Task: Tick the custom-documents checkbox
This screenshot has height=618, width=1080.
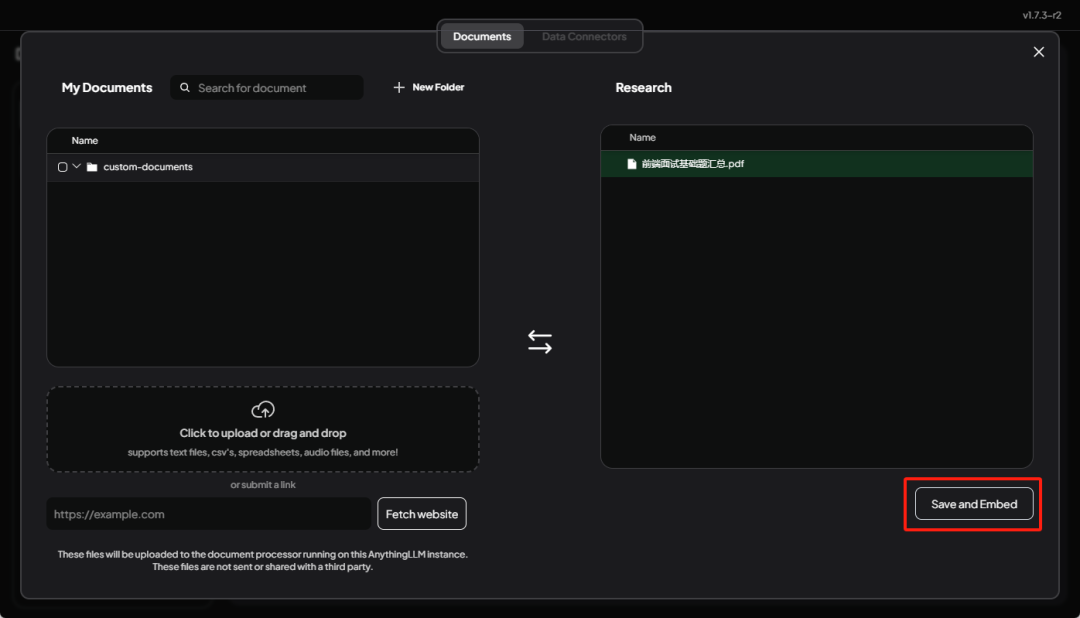Action: point(63,167)
